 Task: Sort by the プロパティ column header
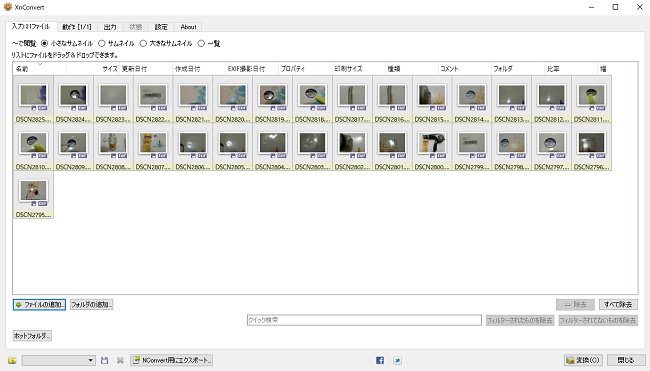tap(305, 69)
